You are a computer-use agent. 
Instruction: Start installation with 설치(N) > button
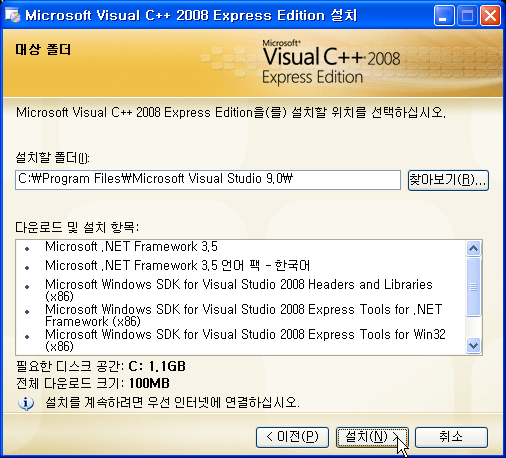pyautogui.click(x=372, y=437)
